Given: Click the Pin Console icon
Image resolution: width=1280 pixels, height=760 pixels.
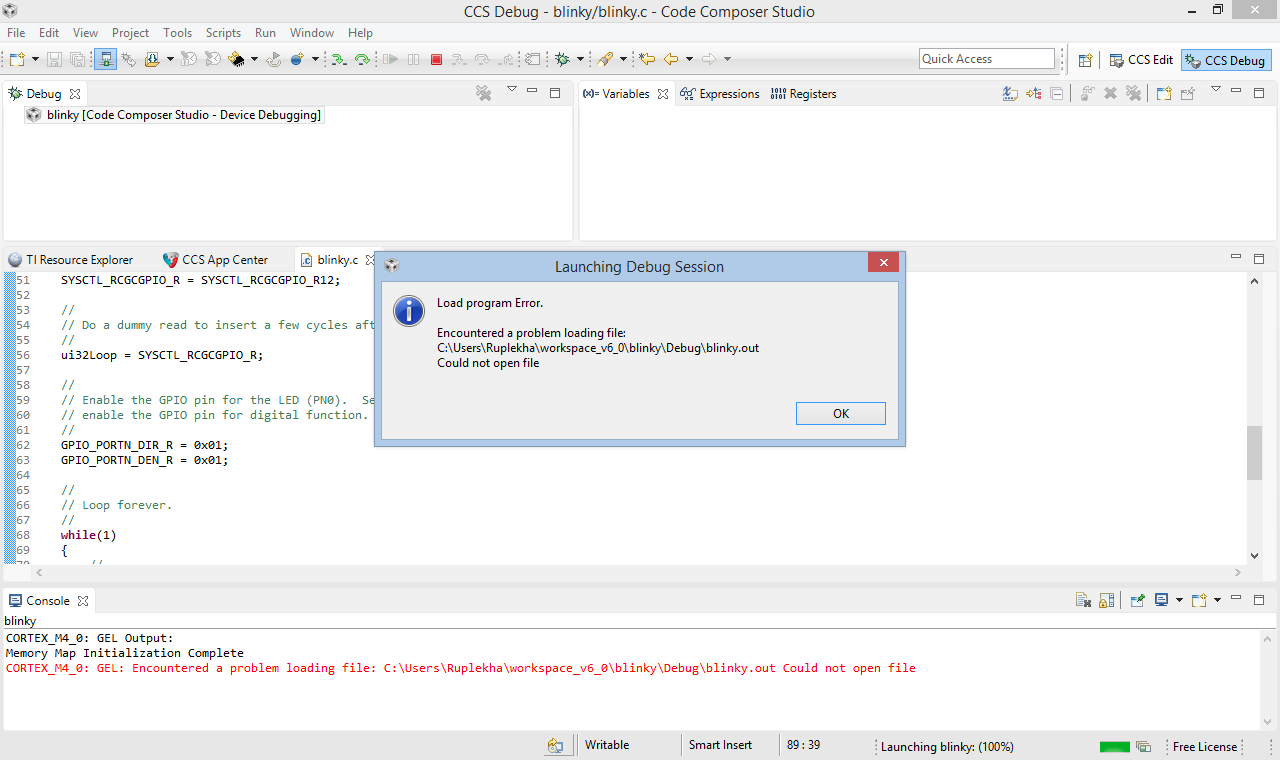Looking at the screenshot, I should coord(1137,601).
